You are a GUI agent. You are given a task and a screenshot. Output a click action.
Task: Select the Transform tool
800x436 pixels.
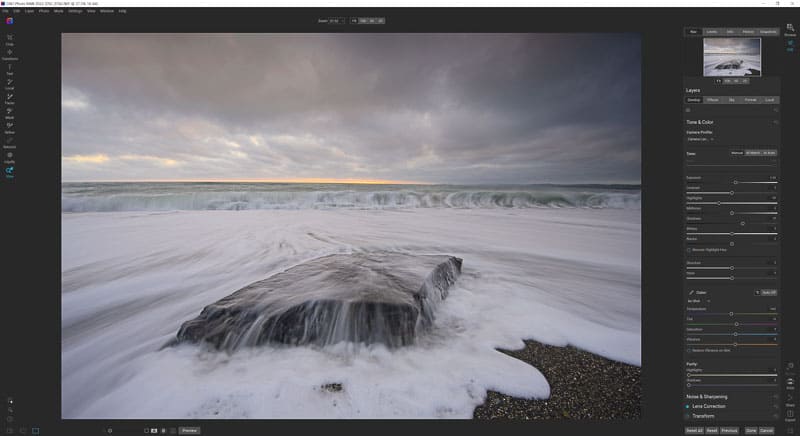[x=10, y=54]
